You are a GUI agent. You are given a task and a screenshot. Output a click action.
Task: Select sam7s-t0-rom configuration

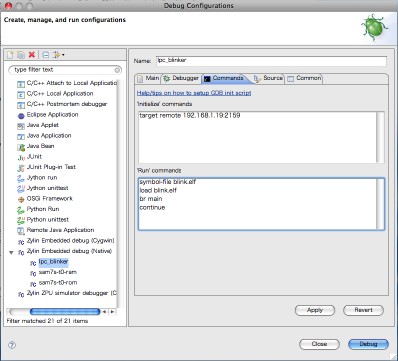[58, 283]
